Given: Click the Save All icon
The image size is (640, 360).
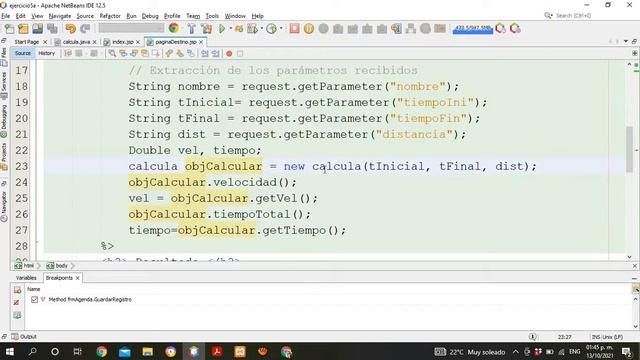Looking at the screenshot, I should click(x=52, y=29).
